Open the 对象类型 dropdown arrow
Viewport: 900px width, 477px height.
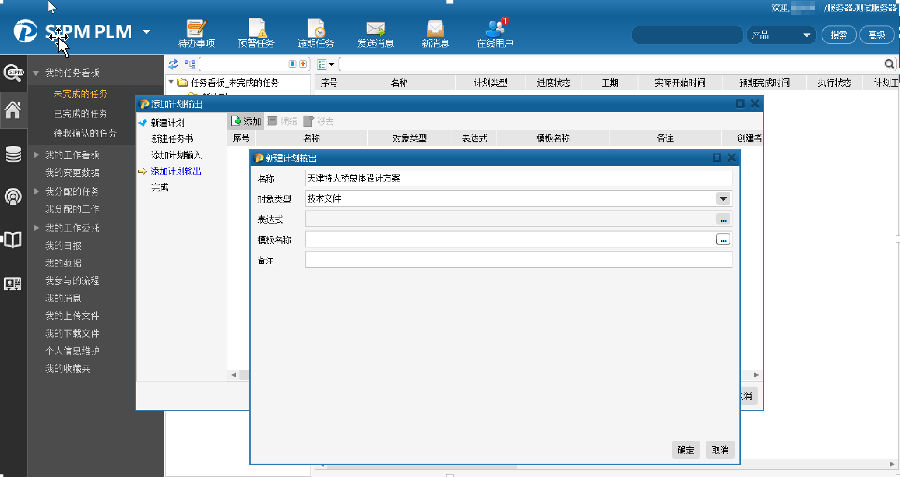click(723, 199)
